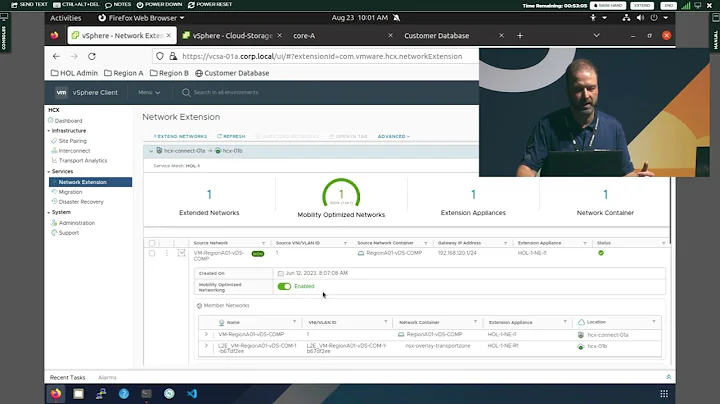Toggle Mobility Optimized Networking switch

pyautogui.click(x=284, y=286)
